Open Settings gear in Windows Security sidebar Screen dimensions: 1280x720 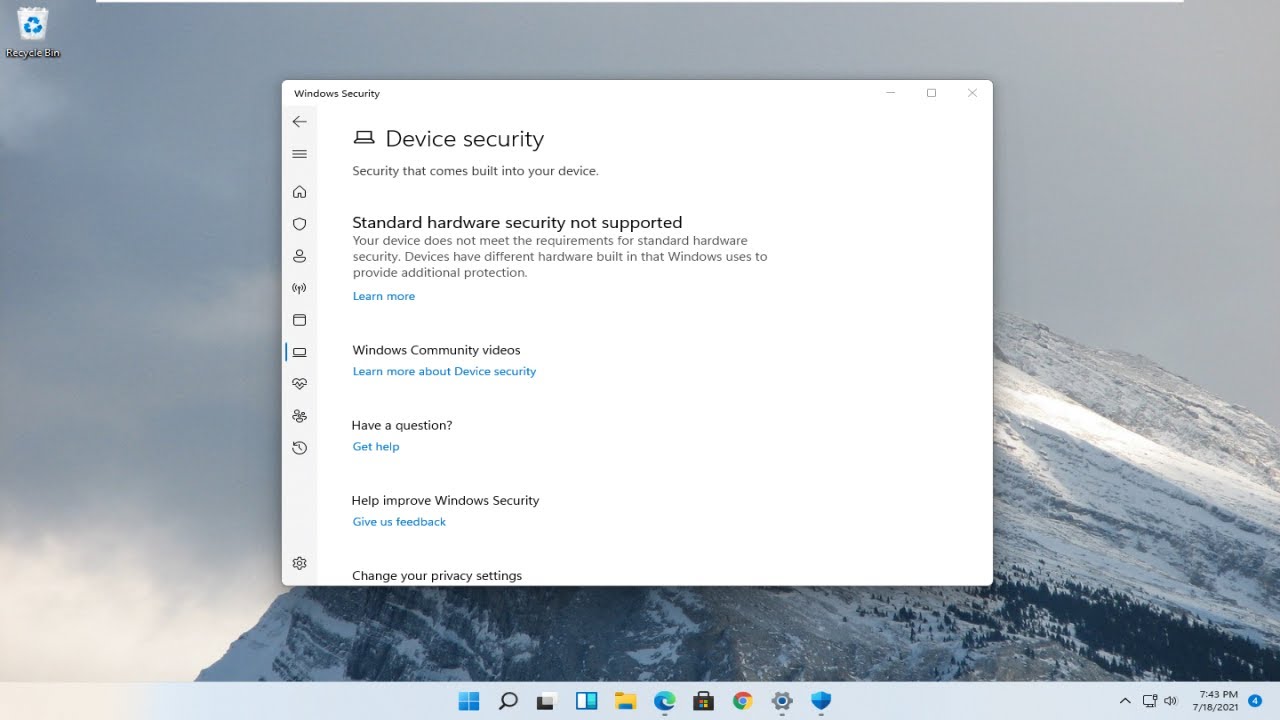click(x=299, y=563)
